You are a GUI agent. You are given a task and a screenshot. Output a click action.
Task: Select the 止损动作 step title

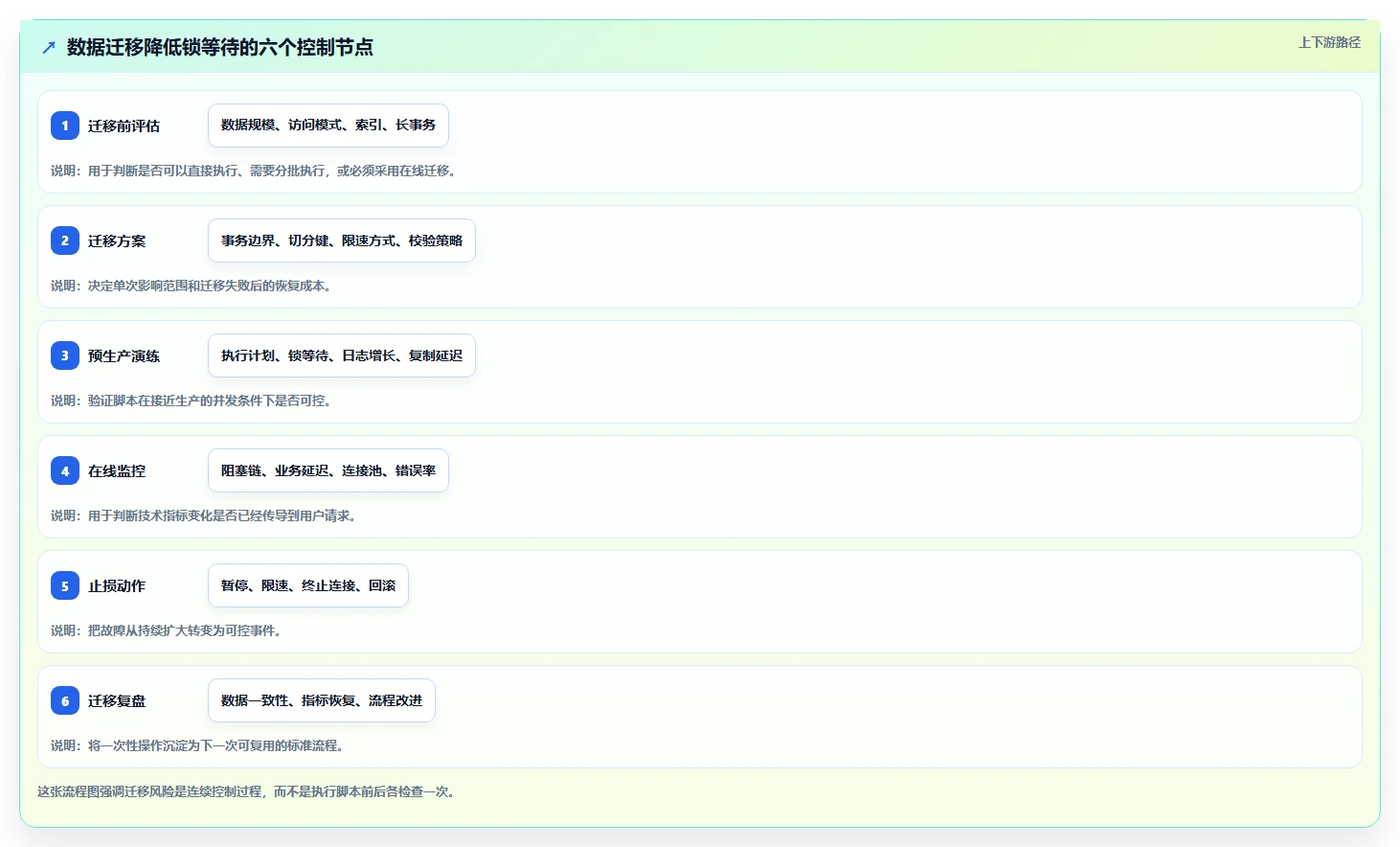pos(117,585)
